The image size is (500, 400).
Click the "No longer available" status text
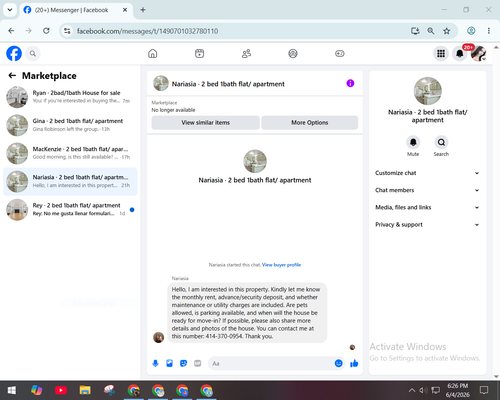[x=173, y=110]
